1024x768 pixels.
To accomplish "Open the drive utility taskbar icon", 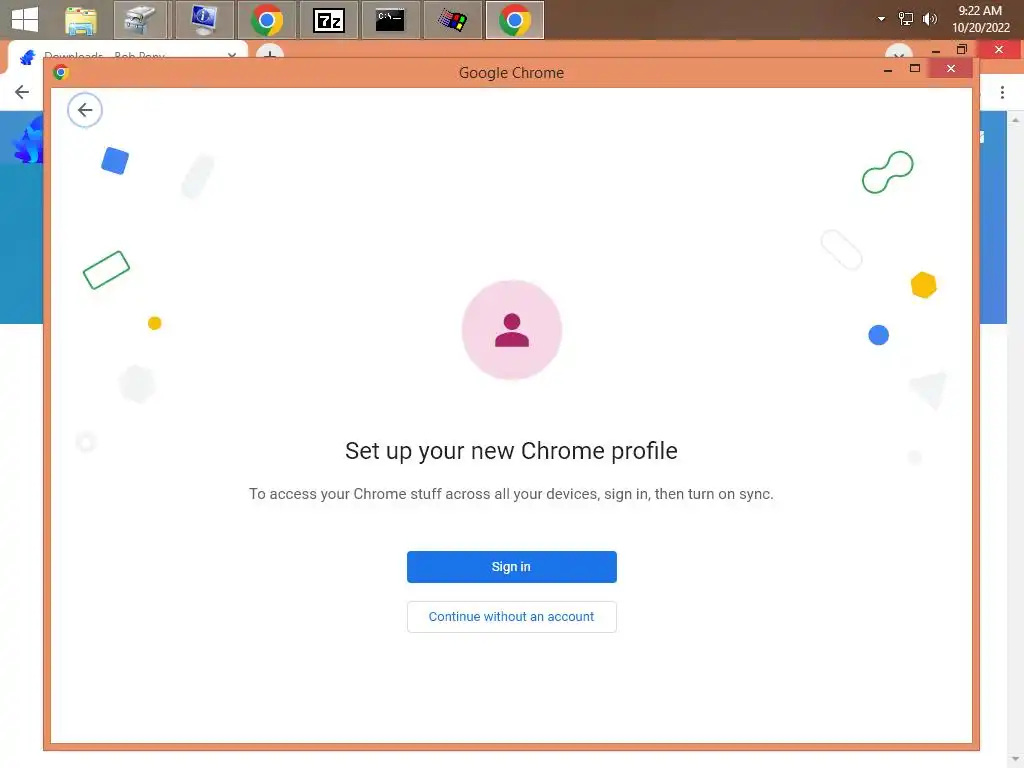I will (140, 20).
